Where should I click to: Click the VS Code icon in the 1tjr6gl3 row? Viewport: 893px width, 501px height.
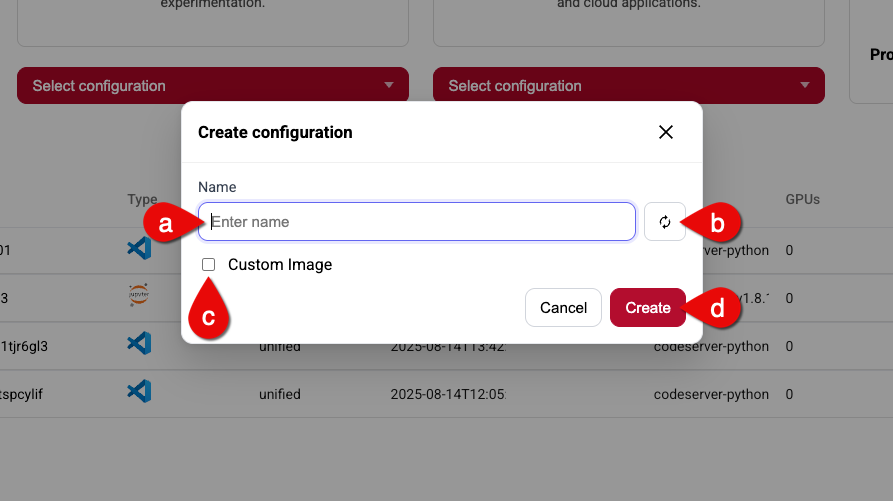pos(139,344)
